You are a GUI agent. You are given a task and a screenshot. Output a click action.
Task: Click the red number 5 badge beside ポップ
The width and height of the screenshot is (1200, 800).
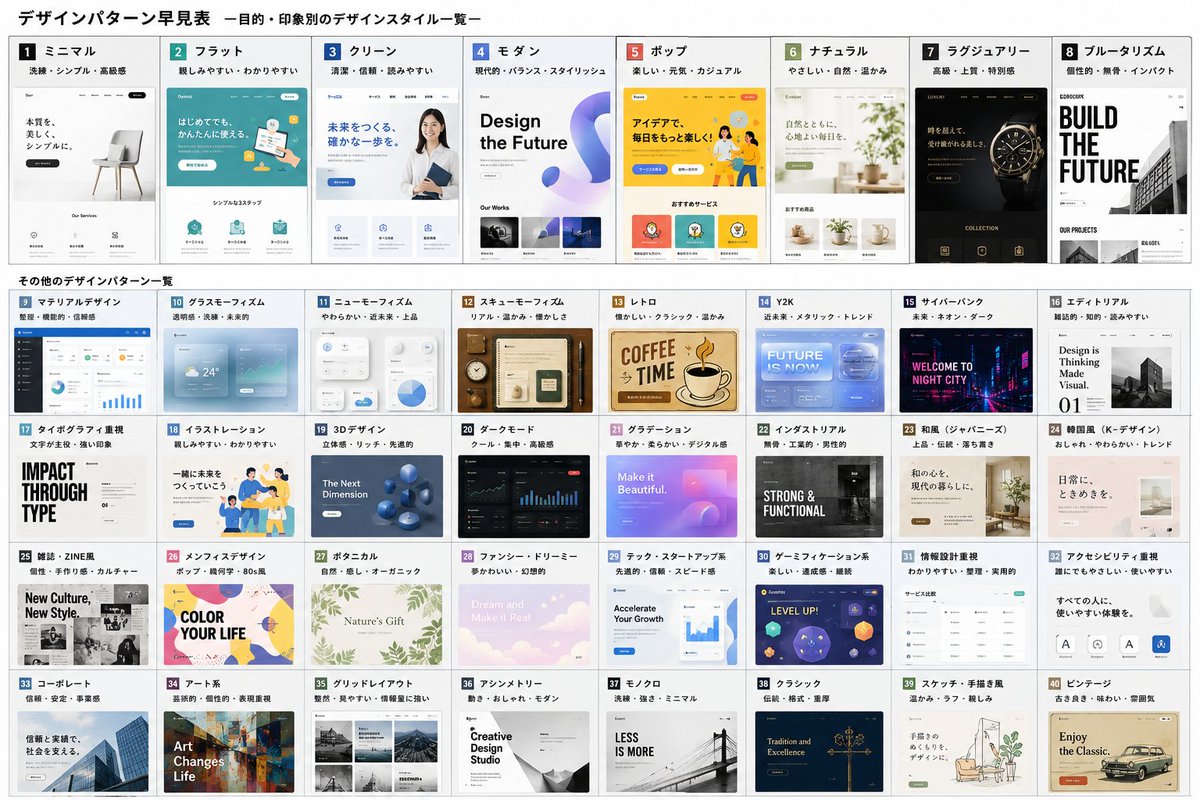[x=635, y=51]
